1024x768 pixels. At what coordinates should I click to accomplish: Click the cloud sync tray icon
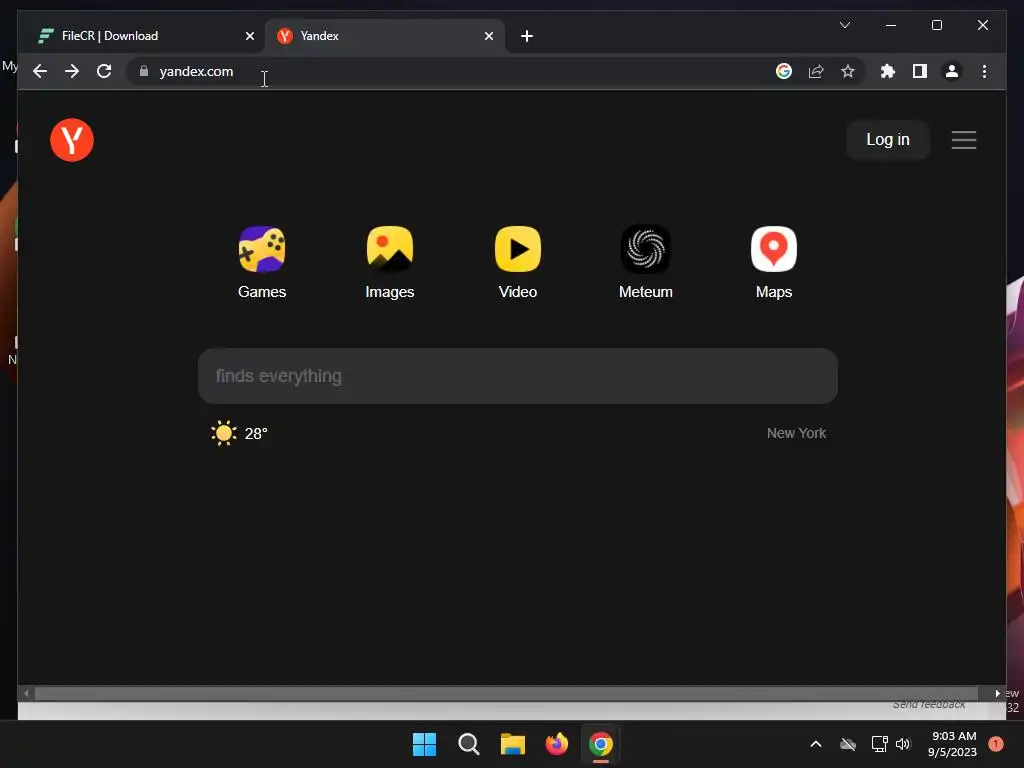(848, 744)
